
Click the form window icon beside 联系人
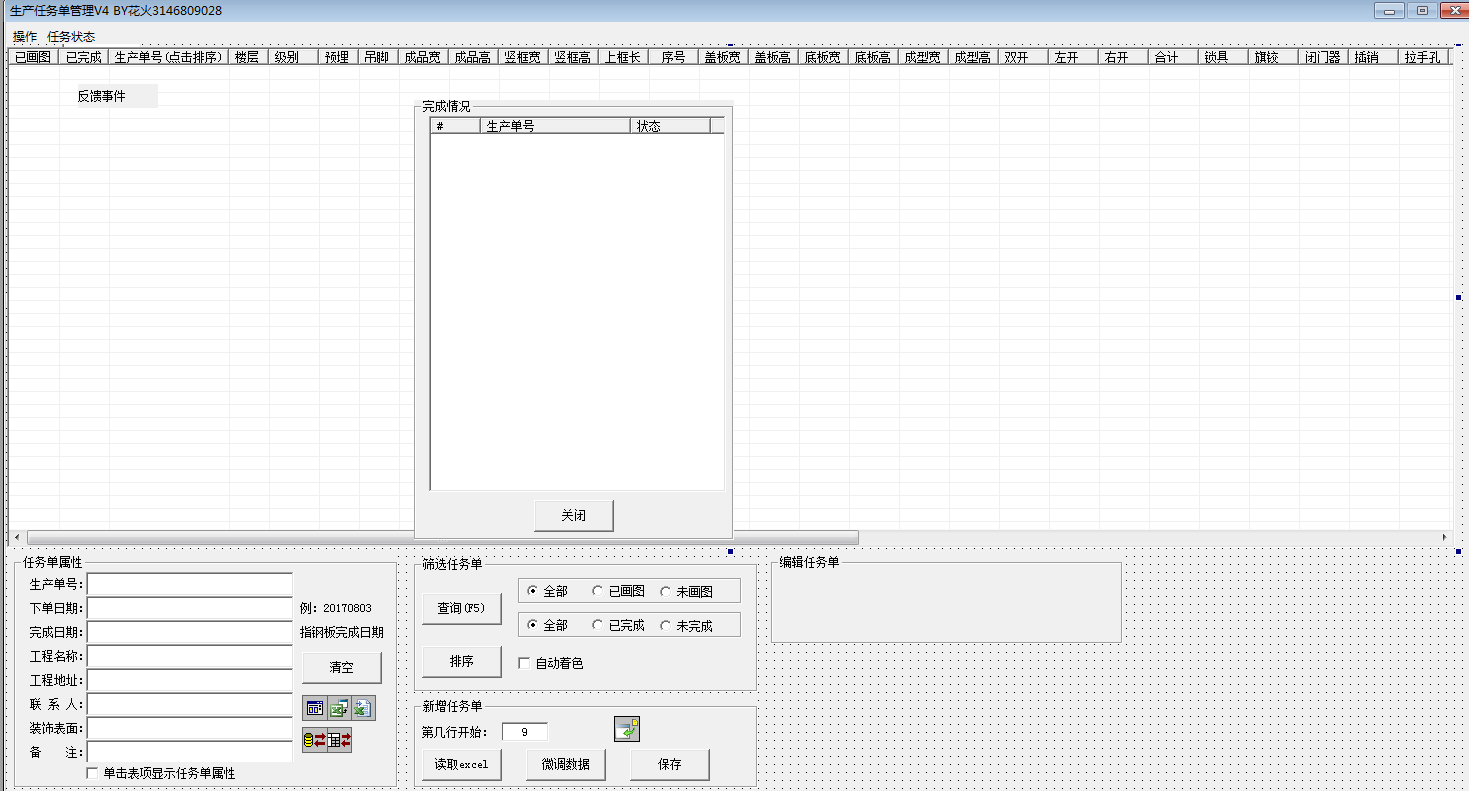pyautogui.click(x=315, y=708)
